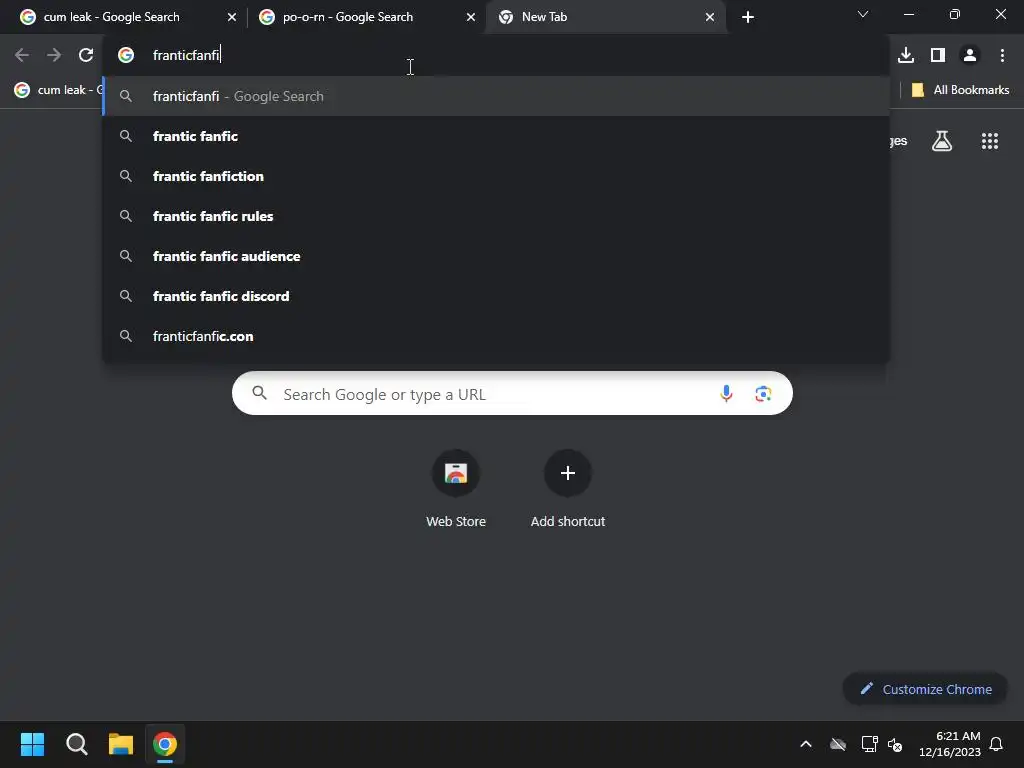Click the OneDrive cloud tray icon
This screenshot has width=1024, height=768.
click(838, 744)
